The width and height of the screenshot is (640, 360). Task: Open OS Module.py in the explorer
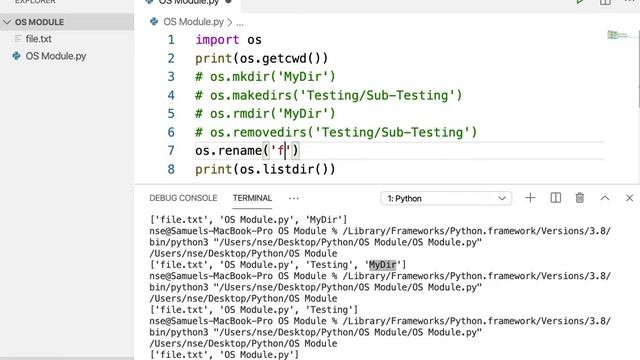56,56
